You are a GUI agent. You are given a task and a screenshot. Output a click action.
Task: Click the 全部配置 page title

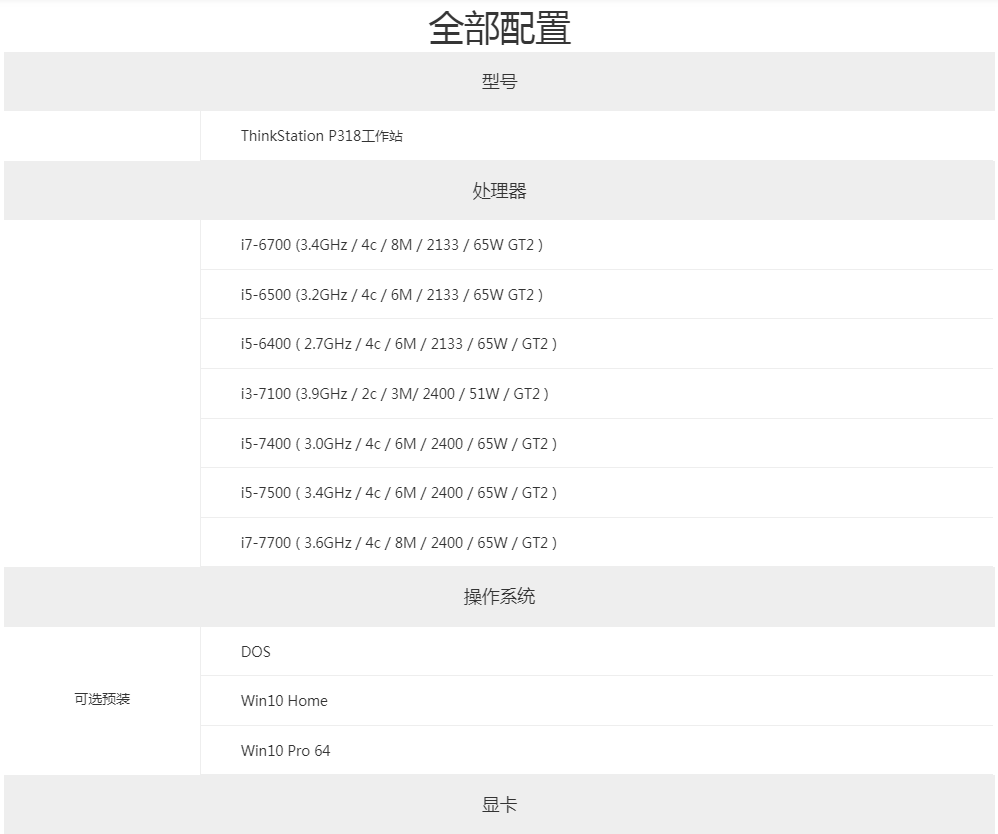pos(500,29)
